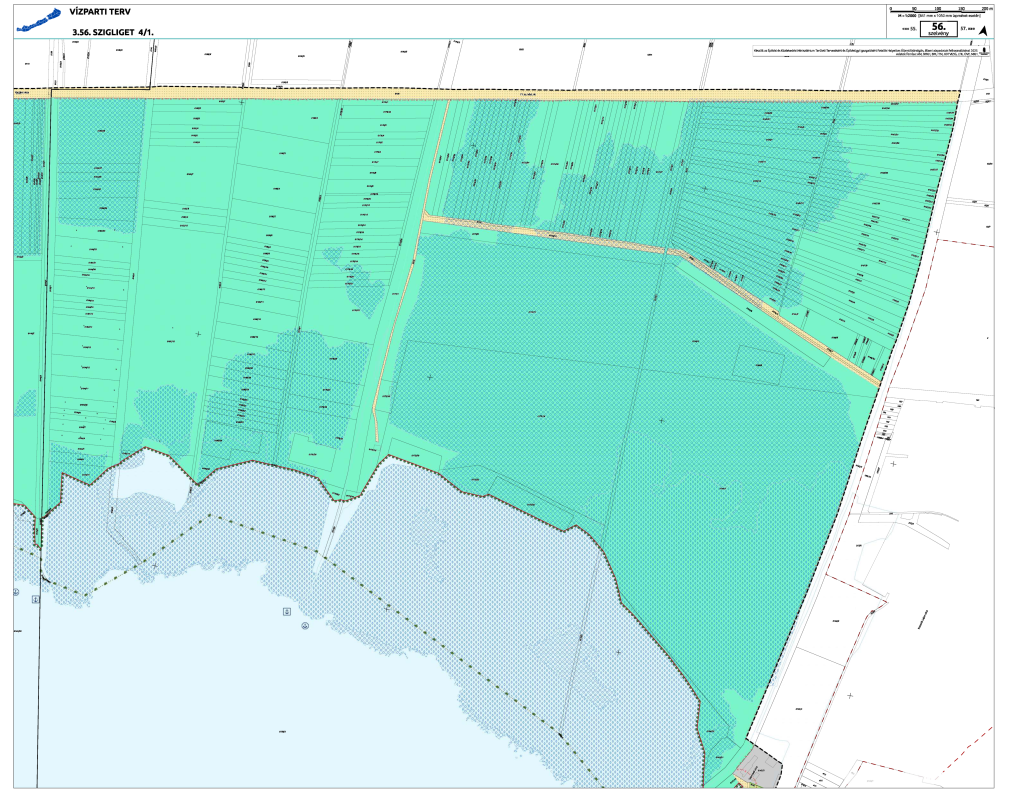
Task: Go to next sheet 57. label
Action: [x=966, y=30]
